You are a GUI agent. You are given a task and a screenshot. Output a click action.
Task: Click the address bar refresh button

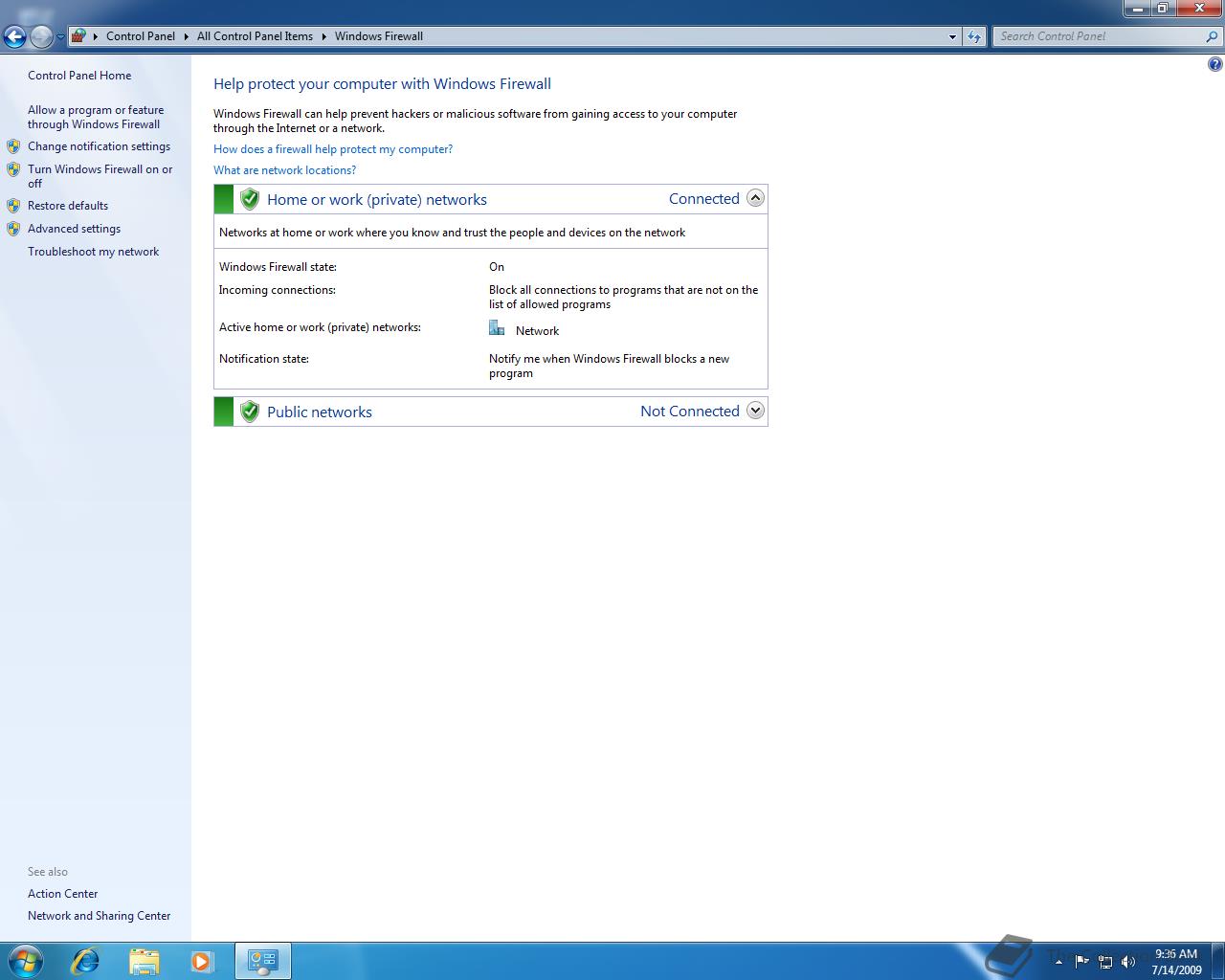pyautogui.click(x=974, y=36)
